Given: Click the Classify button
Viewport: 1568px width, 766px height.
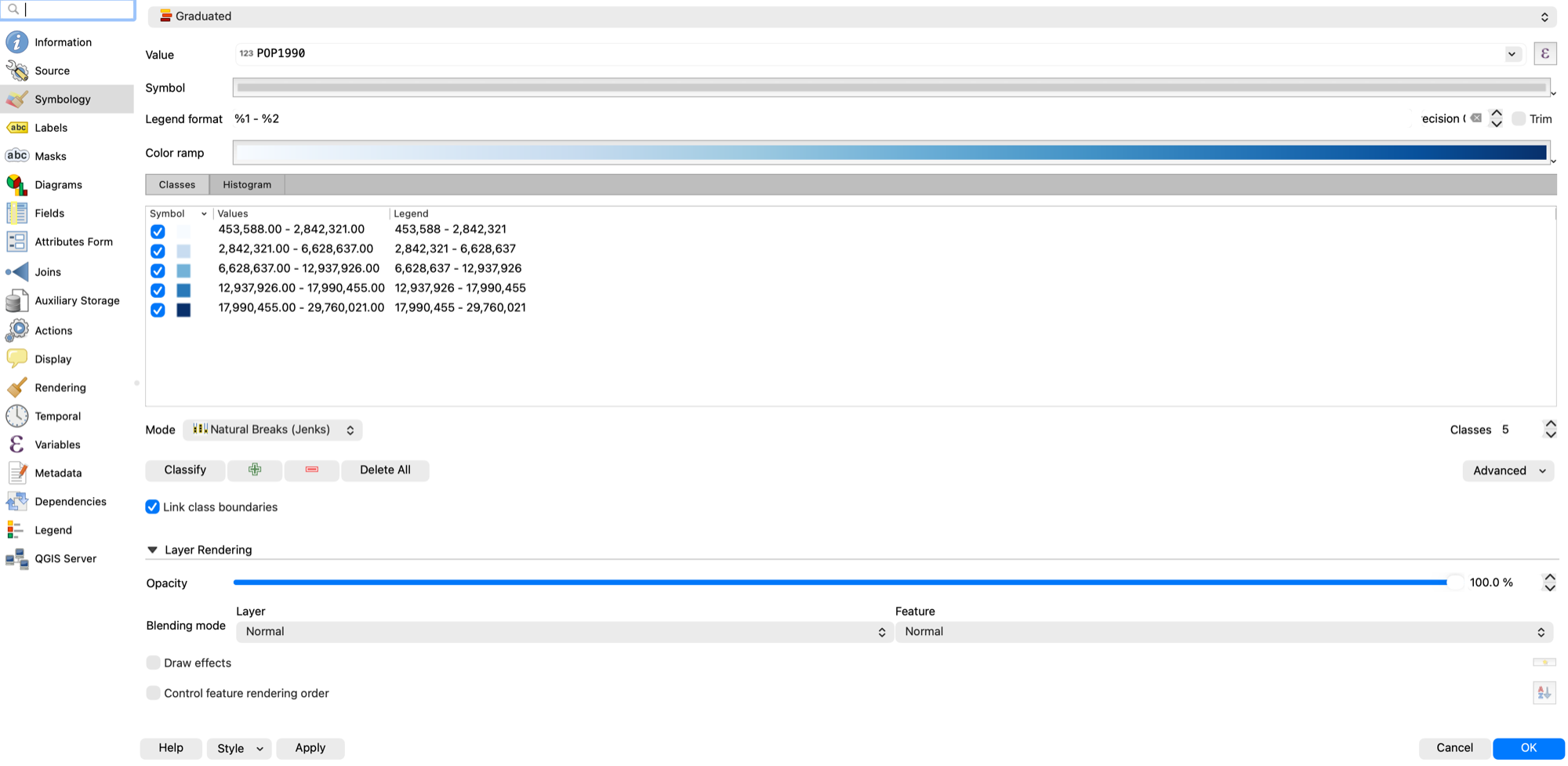Looking at the screenshot, I should (185, 470).
